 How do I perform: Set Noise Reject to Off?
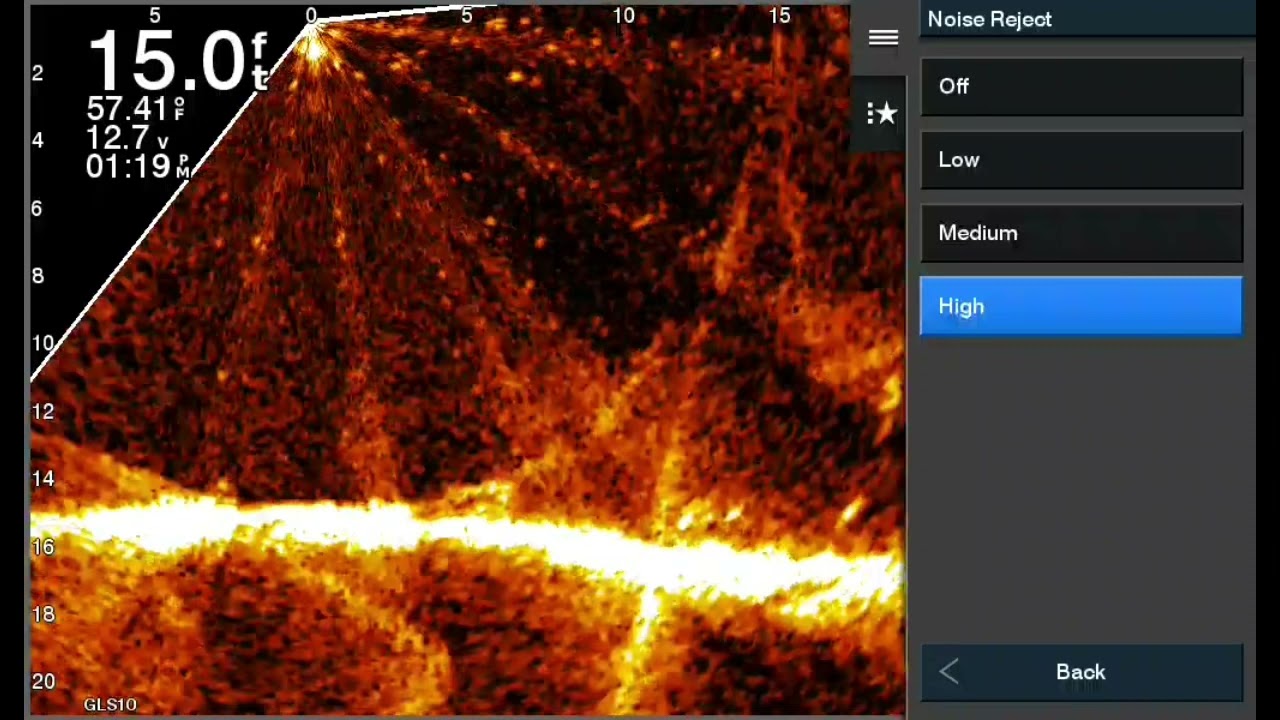(1081, 86)
